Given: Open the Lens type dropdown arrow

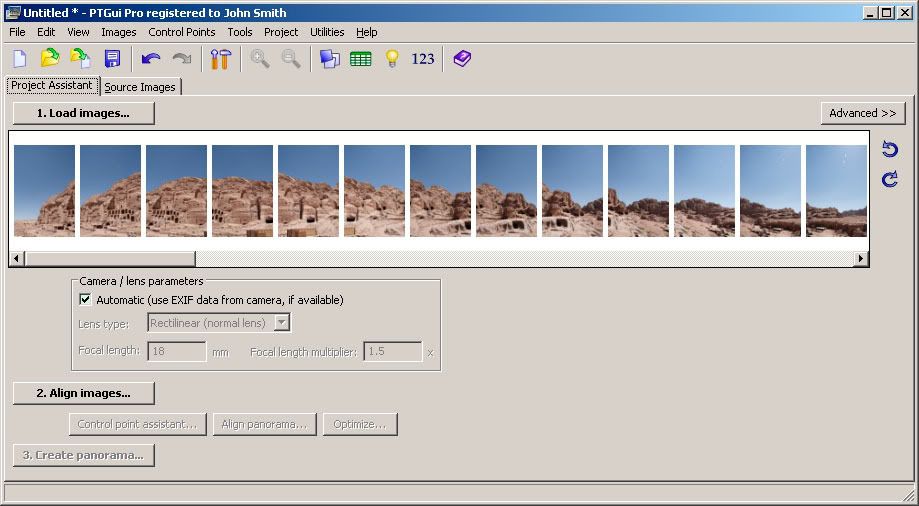Looking at the screenshot, I should [x=282, y=322].
